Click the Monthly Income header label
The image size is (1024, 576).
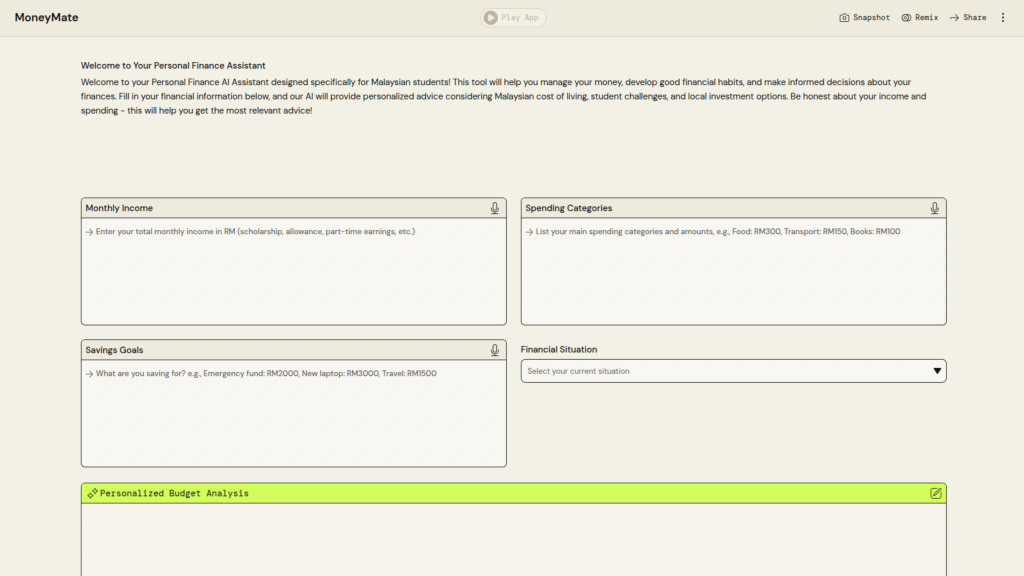click(119, 208)
